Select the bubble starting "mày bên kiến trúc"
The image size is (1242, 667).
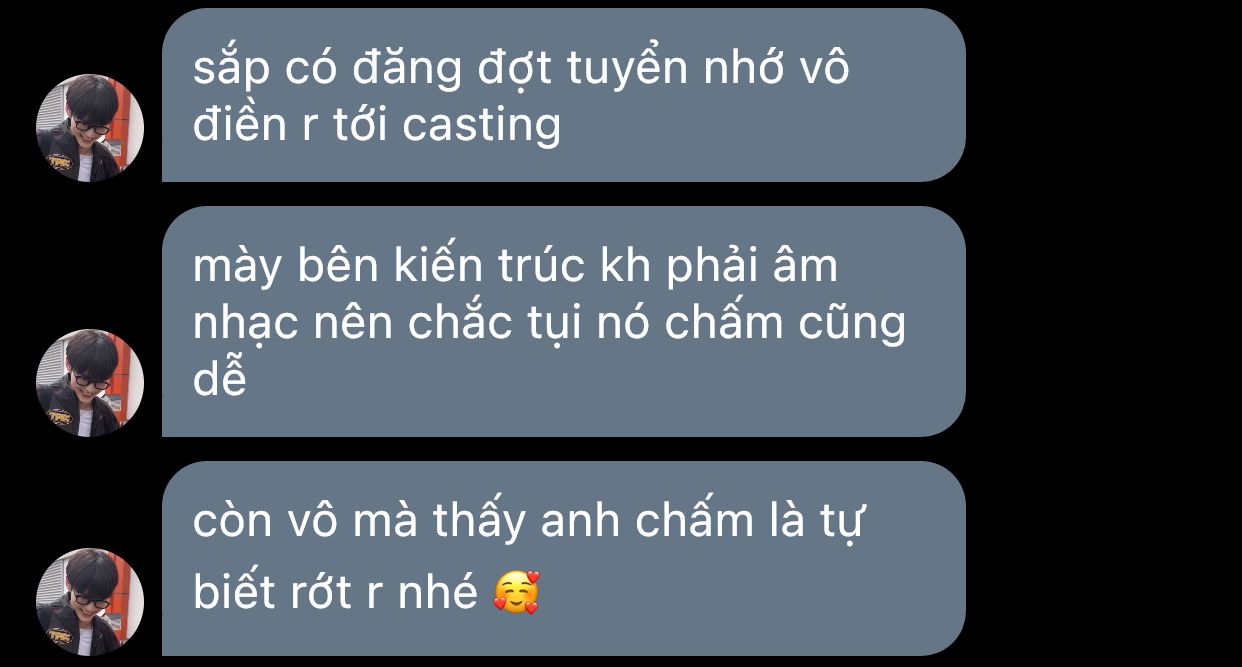pyautogui.click(x=564, y=322)
